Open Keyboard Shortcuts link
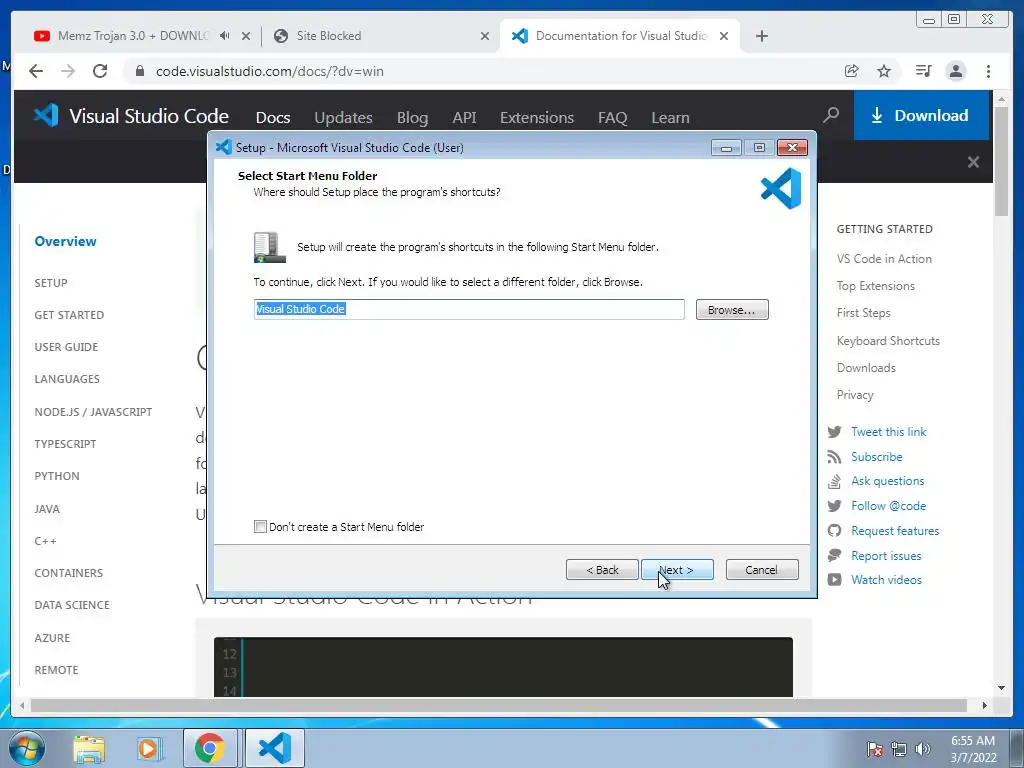This screenshot has height=768, width=1024. click(888, 341)
